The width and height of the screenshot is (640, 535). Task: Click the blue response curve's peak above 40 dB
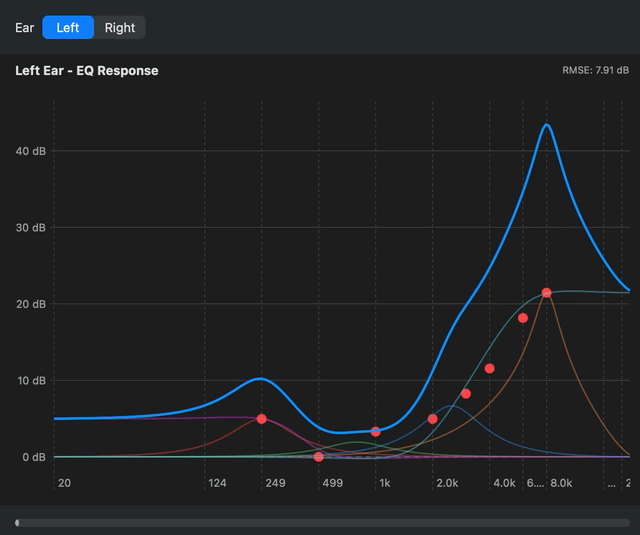pyautogui.click(x=546, y=125)
